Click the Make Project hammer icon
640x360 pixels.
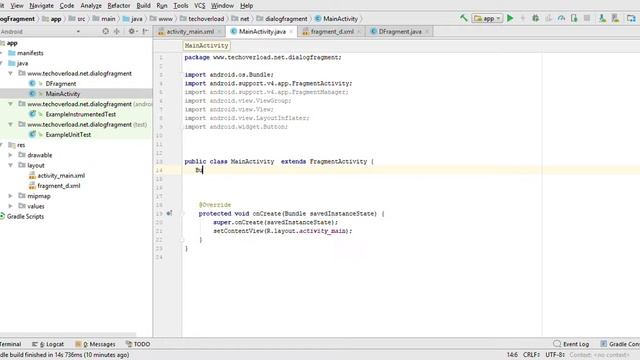[x=463, y=18]
